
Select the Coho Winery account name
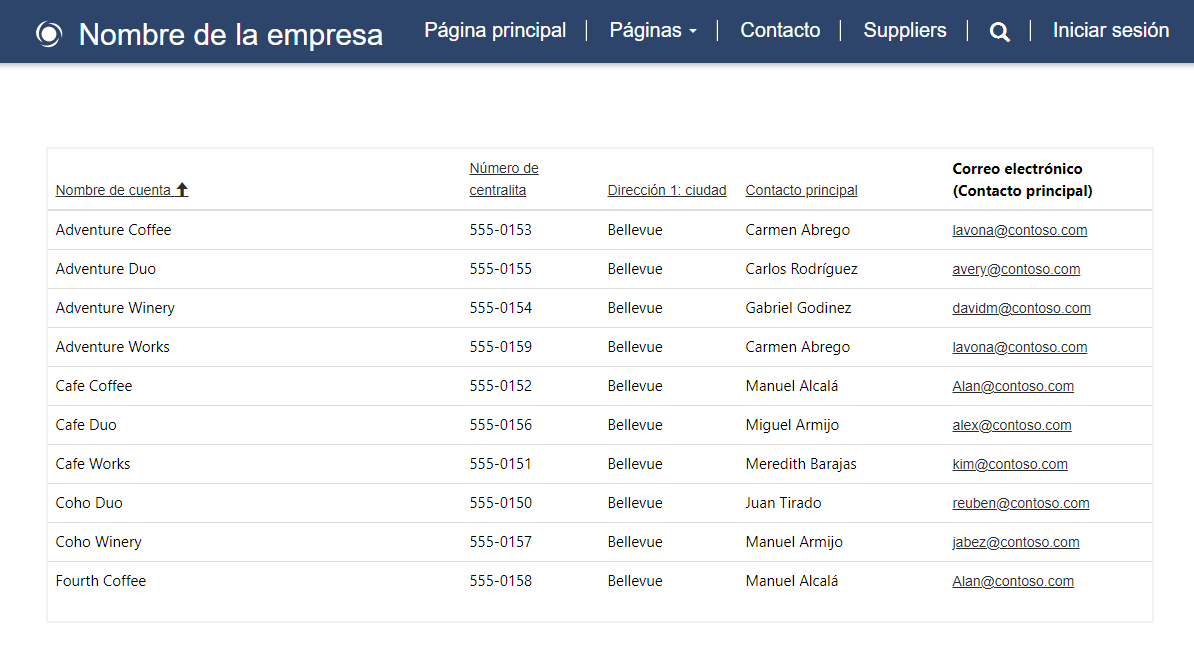click(98, 542)
